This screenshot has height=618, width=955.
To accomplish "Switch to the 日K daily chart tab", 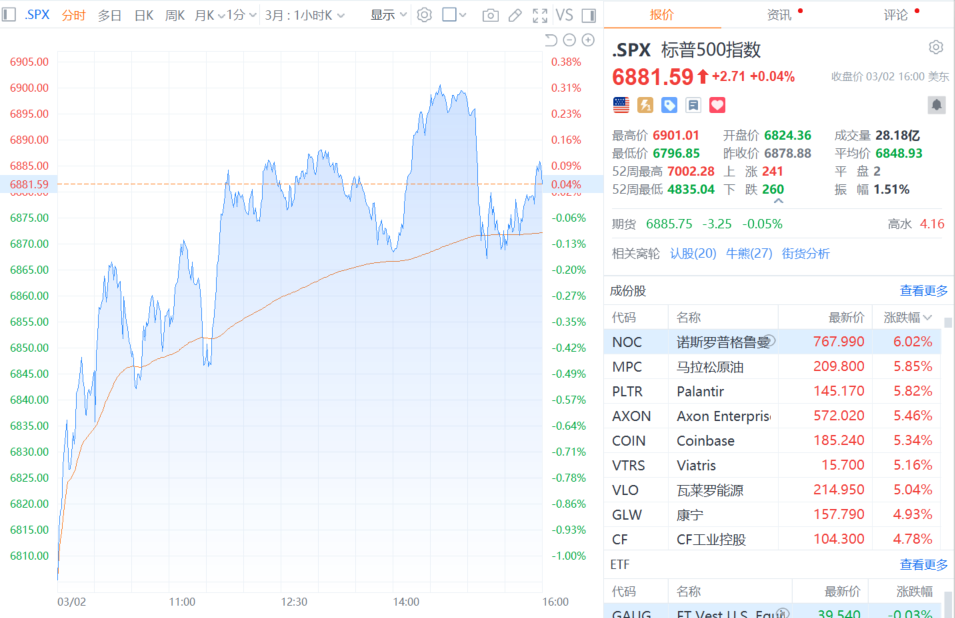I will click(x=144, y=15).
